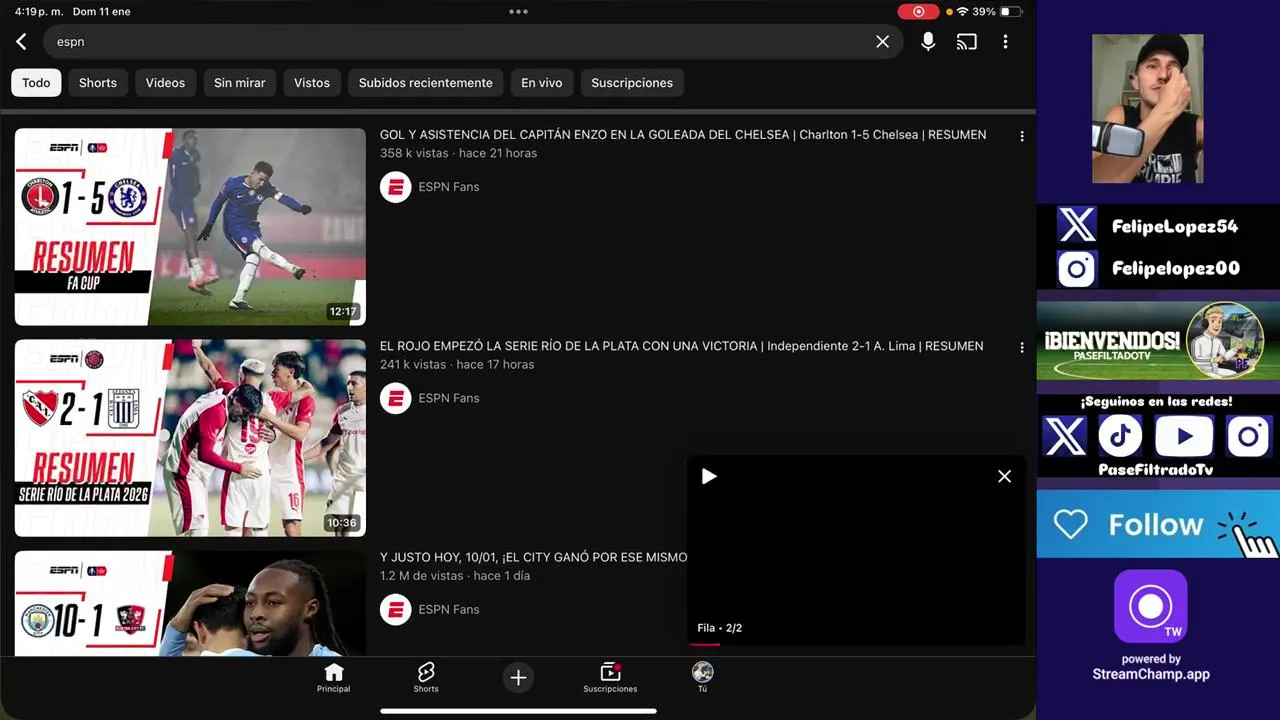Click the Instagram logo next to Felipelopez00
1280x720 pixels.
[x=1077, y=268]
